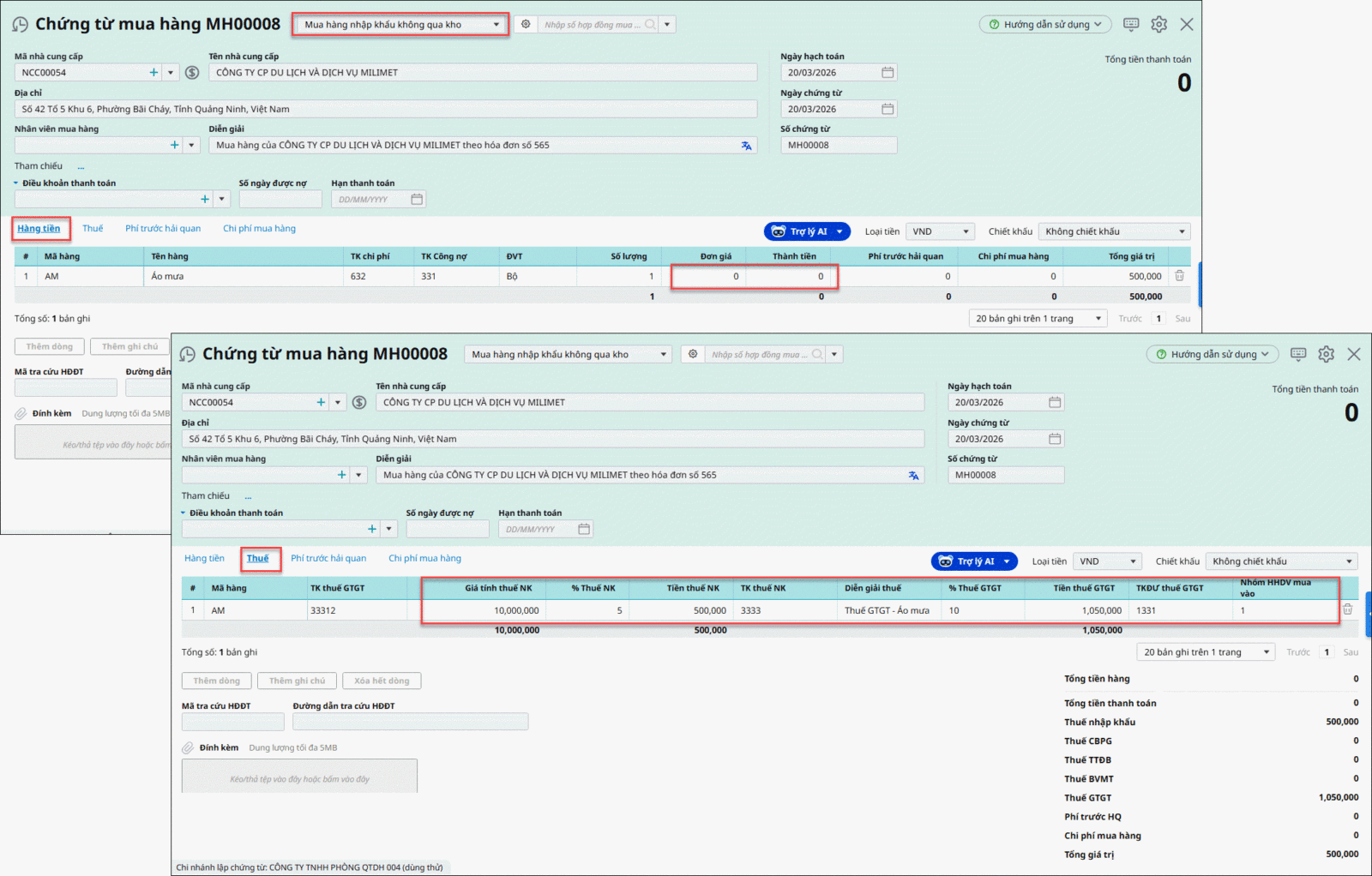Switch to Phí trước hải quan tab in front window
The image size is (1372, 876).
point(328,558)
